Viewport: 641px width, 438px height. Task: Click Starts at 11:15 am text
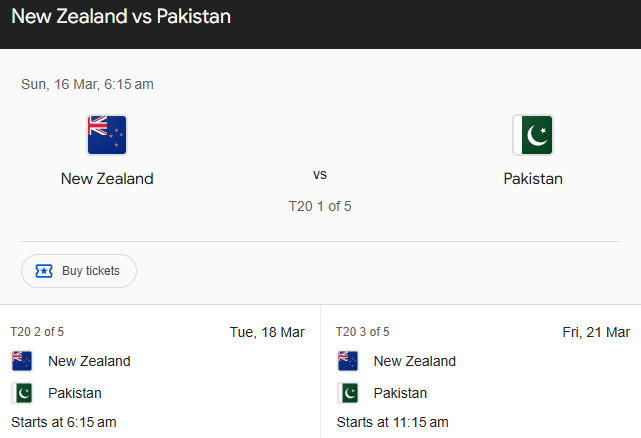tap(392, 422)
